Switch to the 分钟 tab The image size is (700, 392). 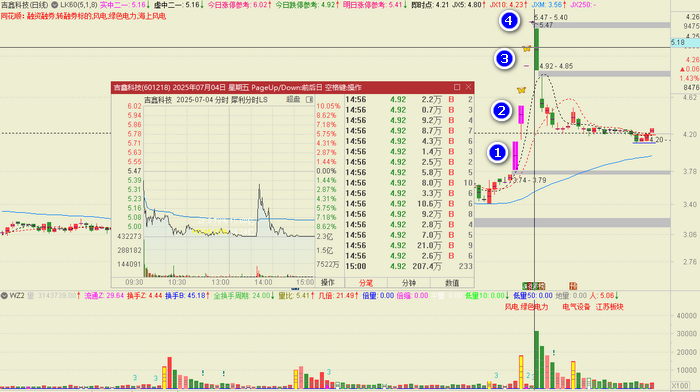tap(409, 283)
